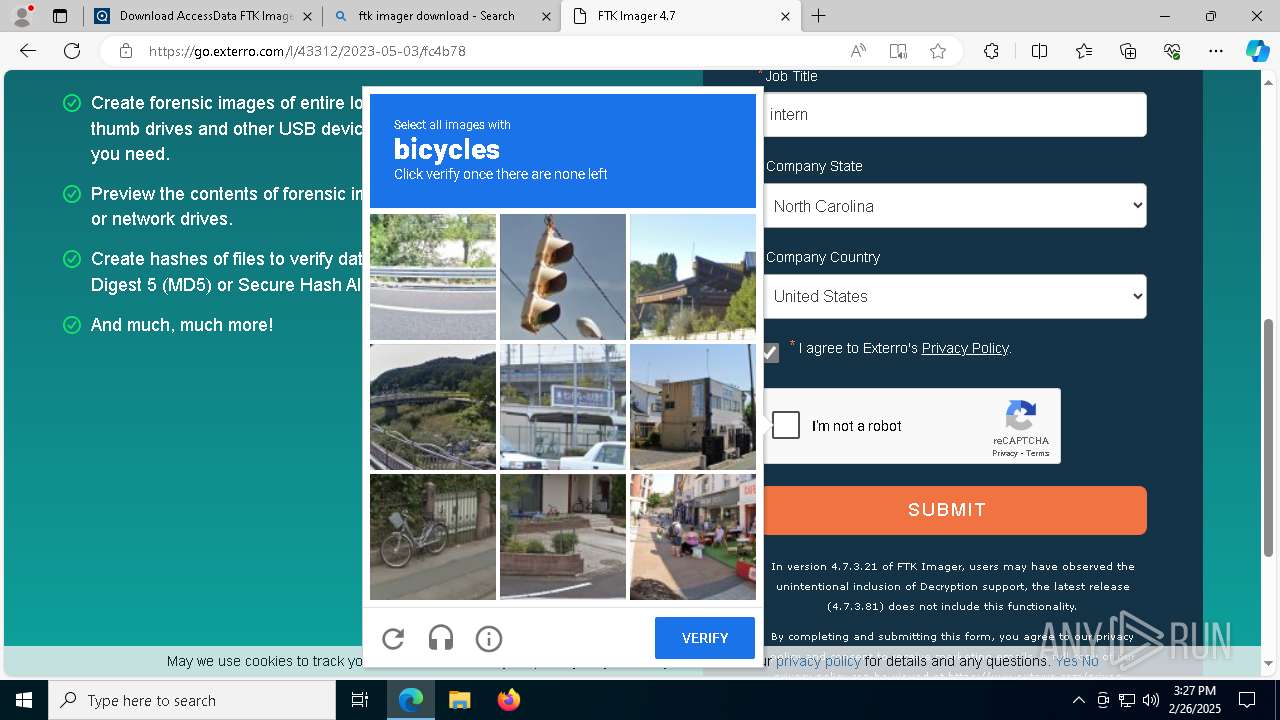
Task: Click the Job Title input field
Action: click(x=955, y=115)
